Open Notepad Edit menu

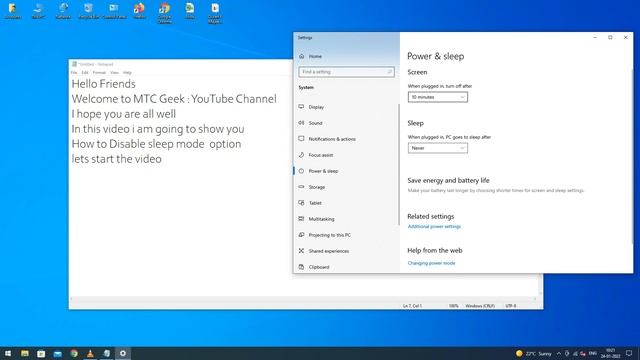point(85,73)
